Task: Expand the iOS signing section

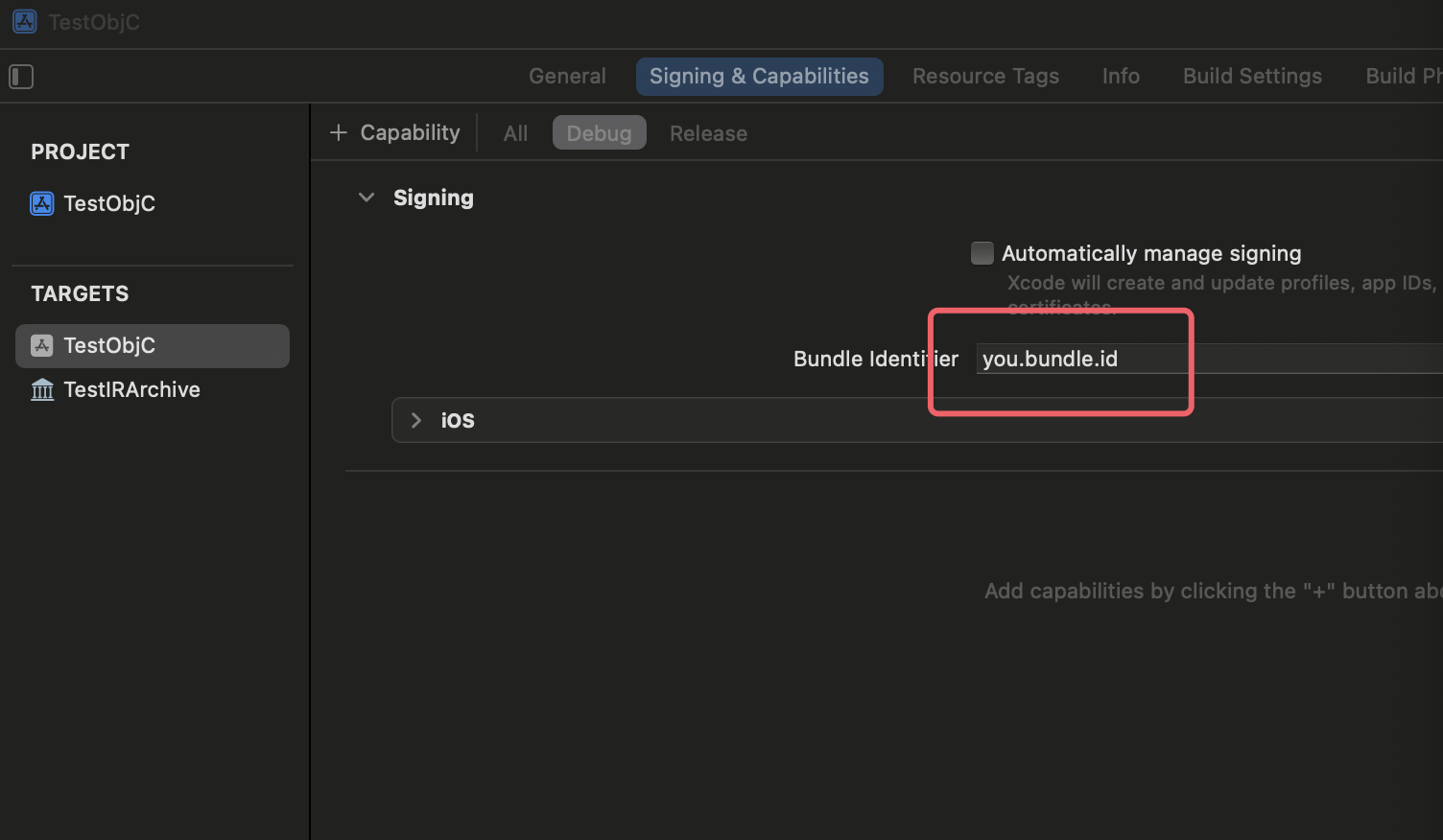Action: pyautogui.click(x=415, y=420)
